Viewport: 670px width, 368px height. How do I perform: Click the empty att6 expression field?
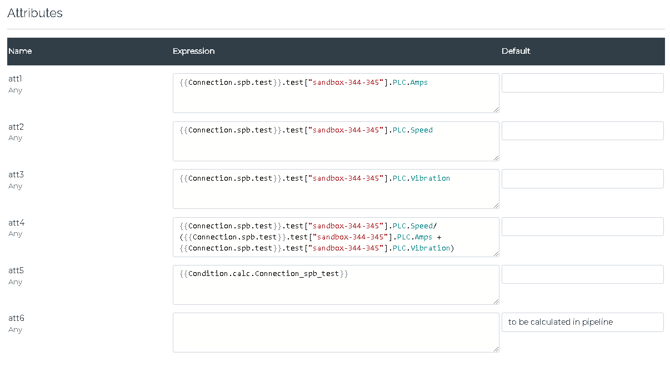[336, 333]
